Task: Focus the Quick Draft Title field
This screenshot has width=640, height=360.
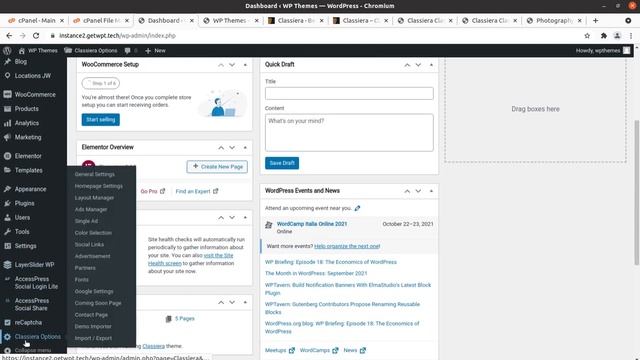Action: click(349, 93)
